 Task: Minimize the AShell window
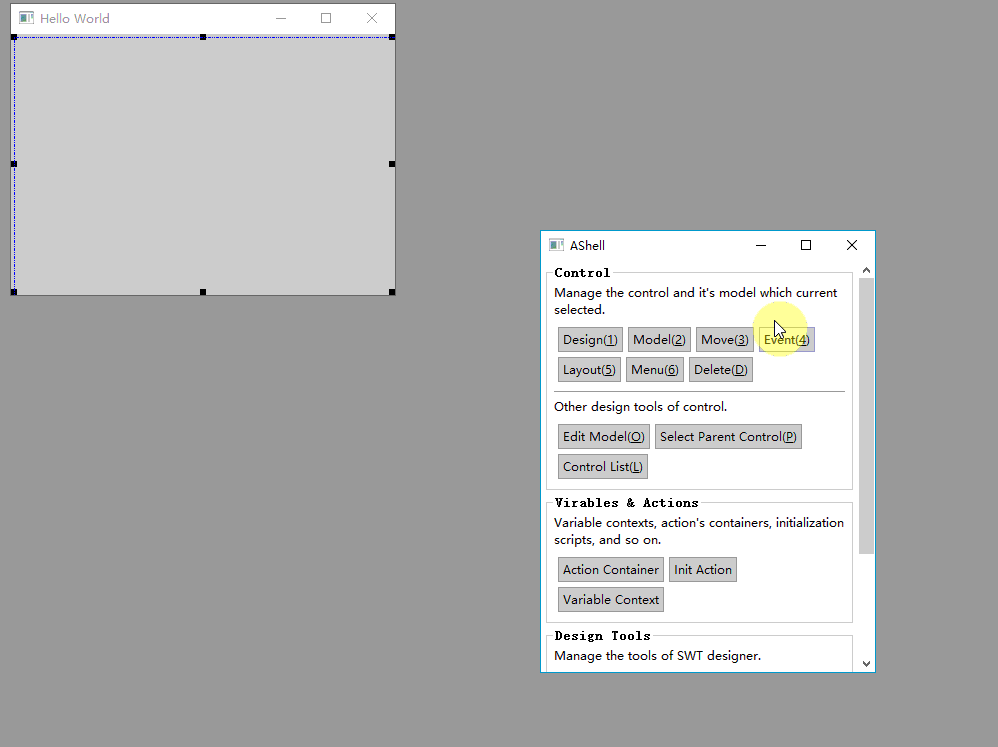[761, 245]
